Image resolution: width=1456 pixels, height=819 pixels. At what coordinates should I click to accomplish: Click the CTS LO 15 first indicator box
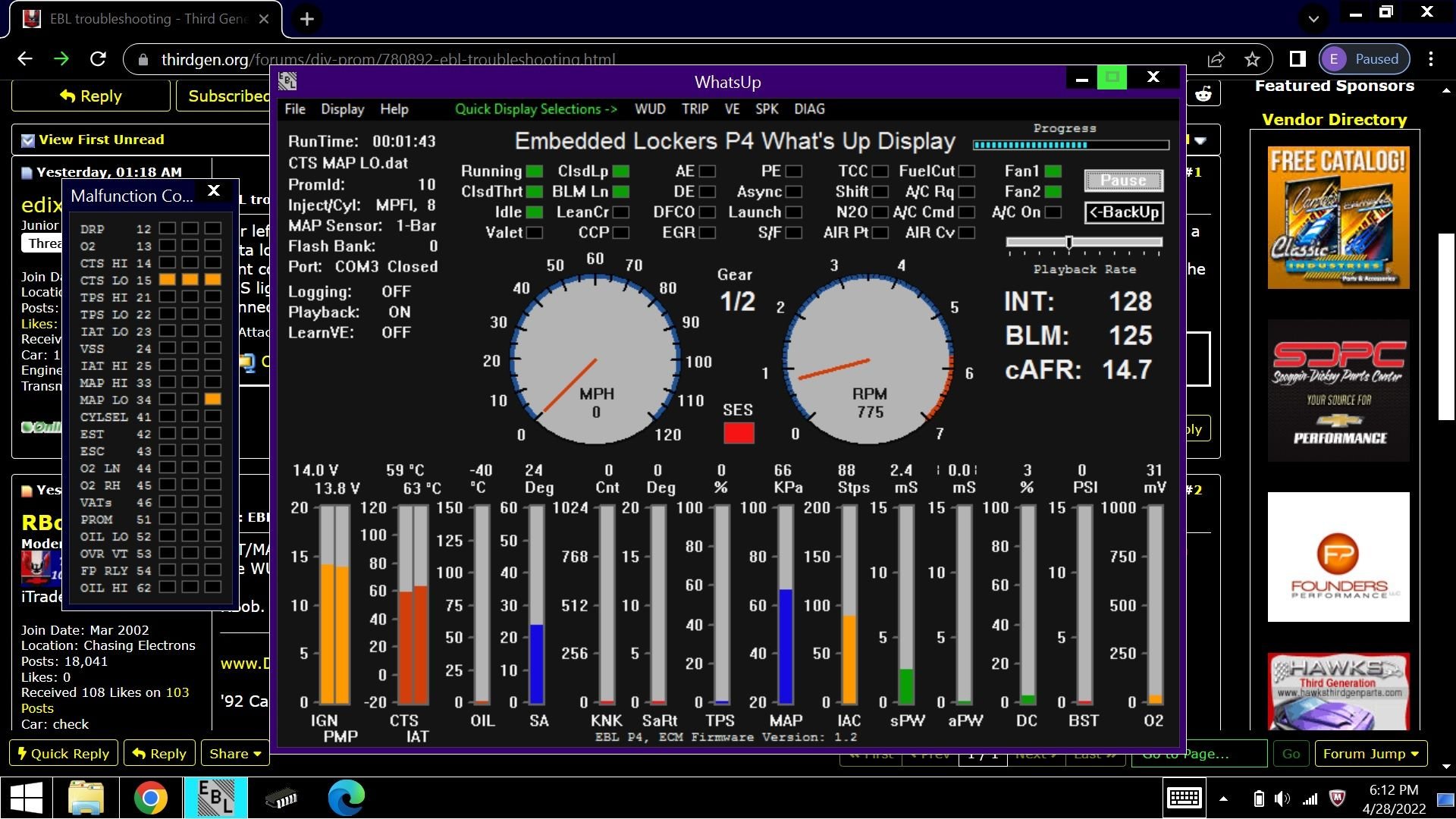click(x=167, y=280)
